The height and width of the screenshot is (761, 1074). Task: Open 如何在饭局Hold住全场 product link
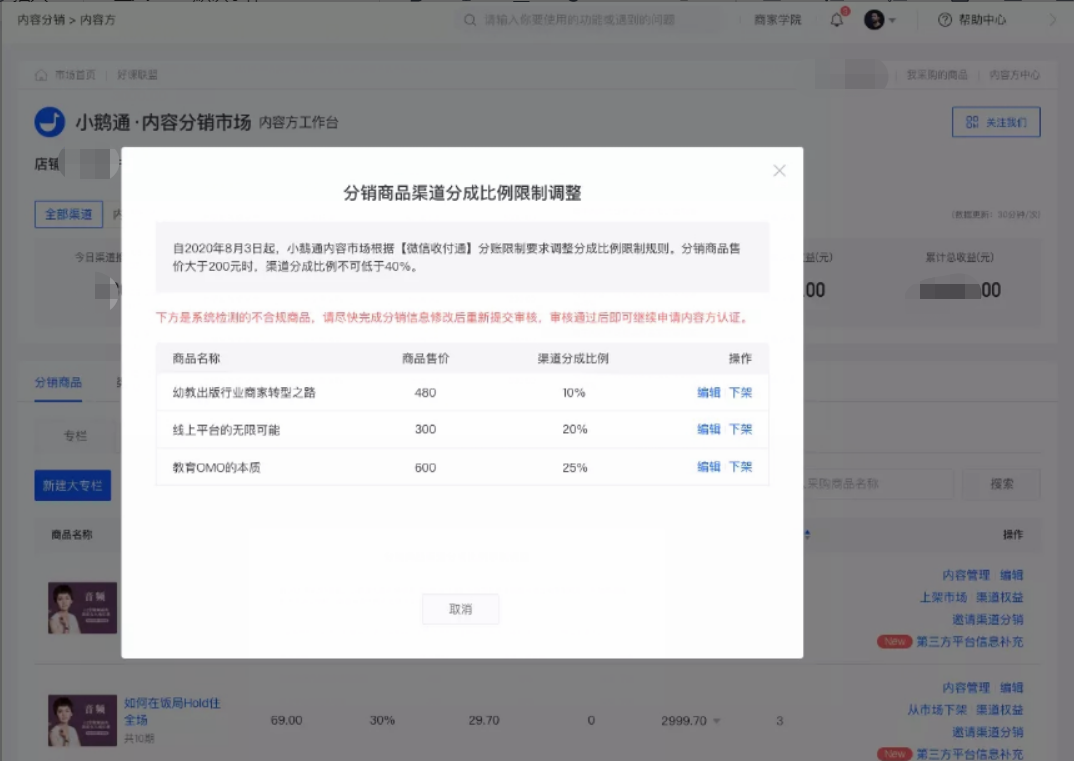point(172,711)
